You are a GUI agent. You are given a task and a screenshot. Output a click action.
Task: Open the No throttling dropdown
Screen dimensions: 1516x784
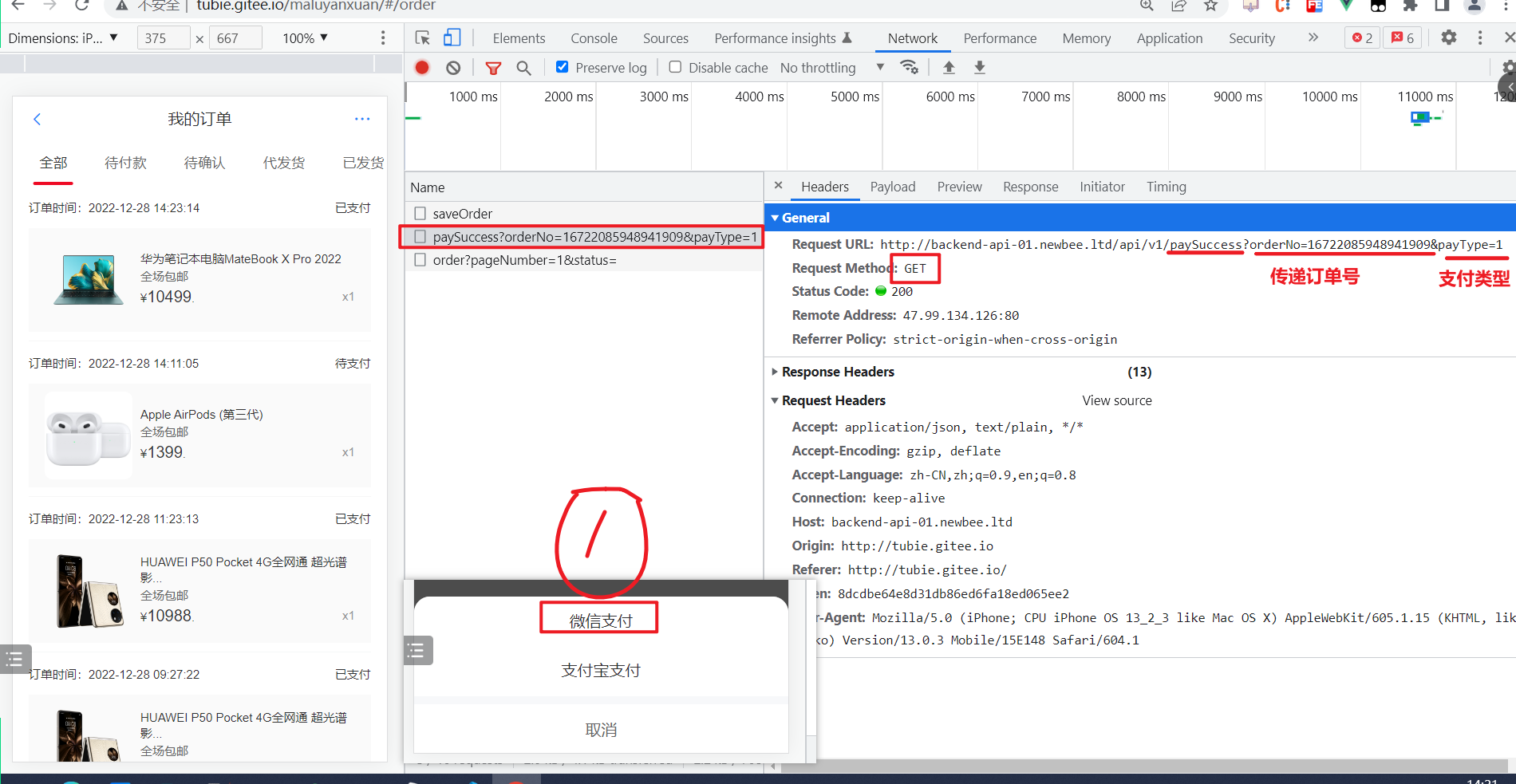[832, 68]
